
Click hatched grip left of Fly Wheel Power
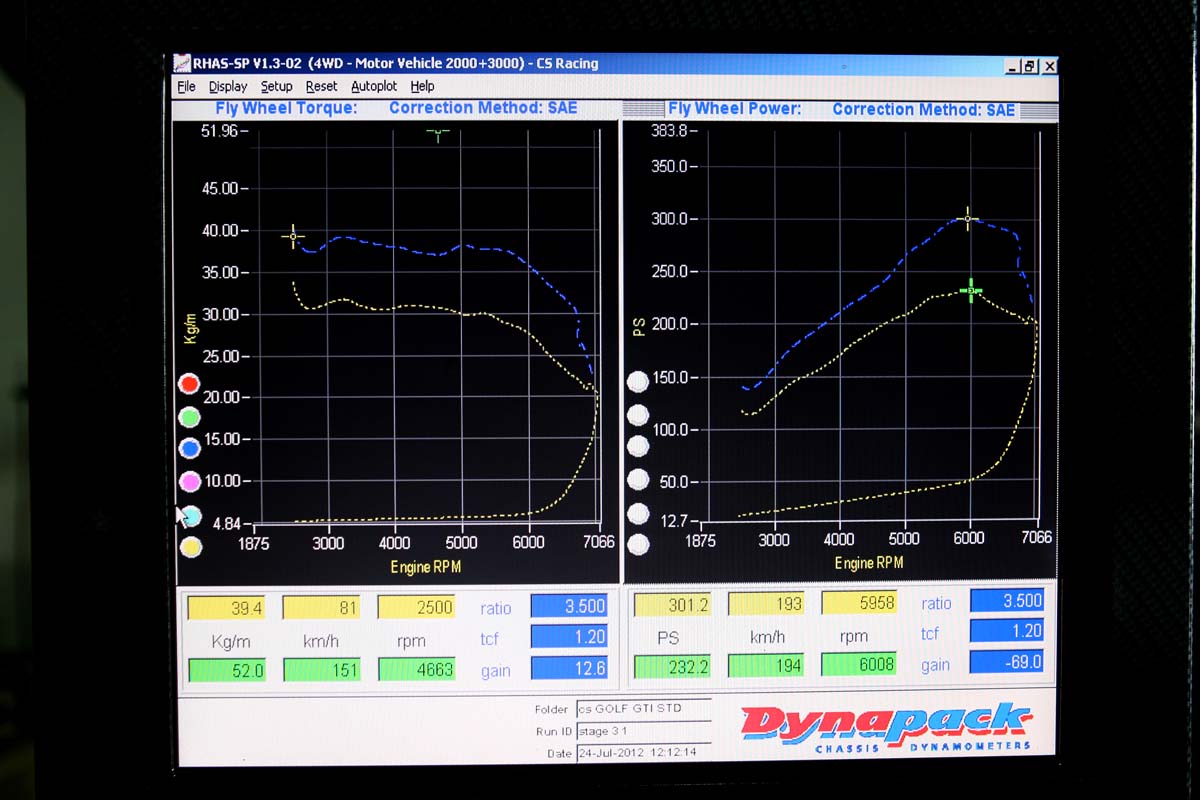pyautogui.click(x=643, y=108)
